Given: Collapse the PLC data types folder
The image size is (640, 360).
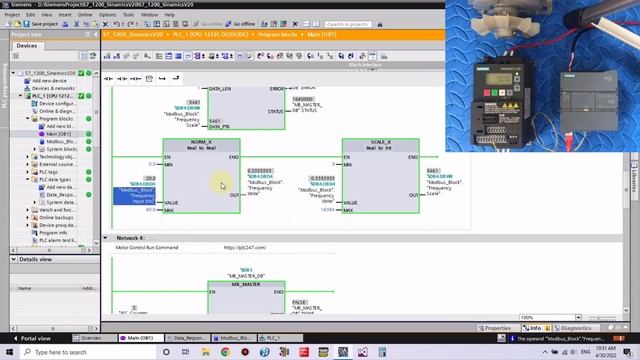Looking at the screenshot, I should [28, 180].
